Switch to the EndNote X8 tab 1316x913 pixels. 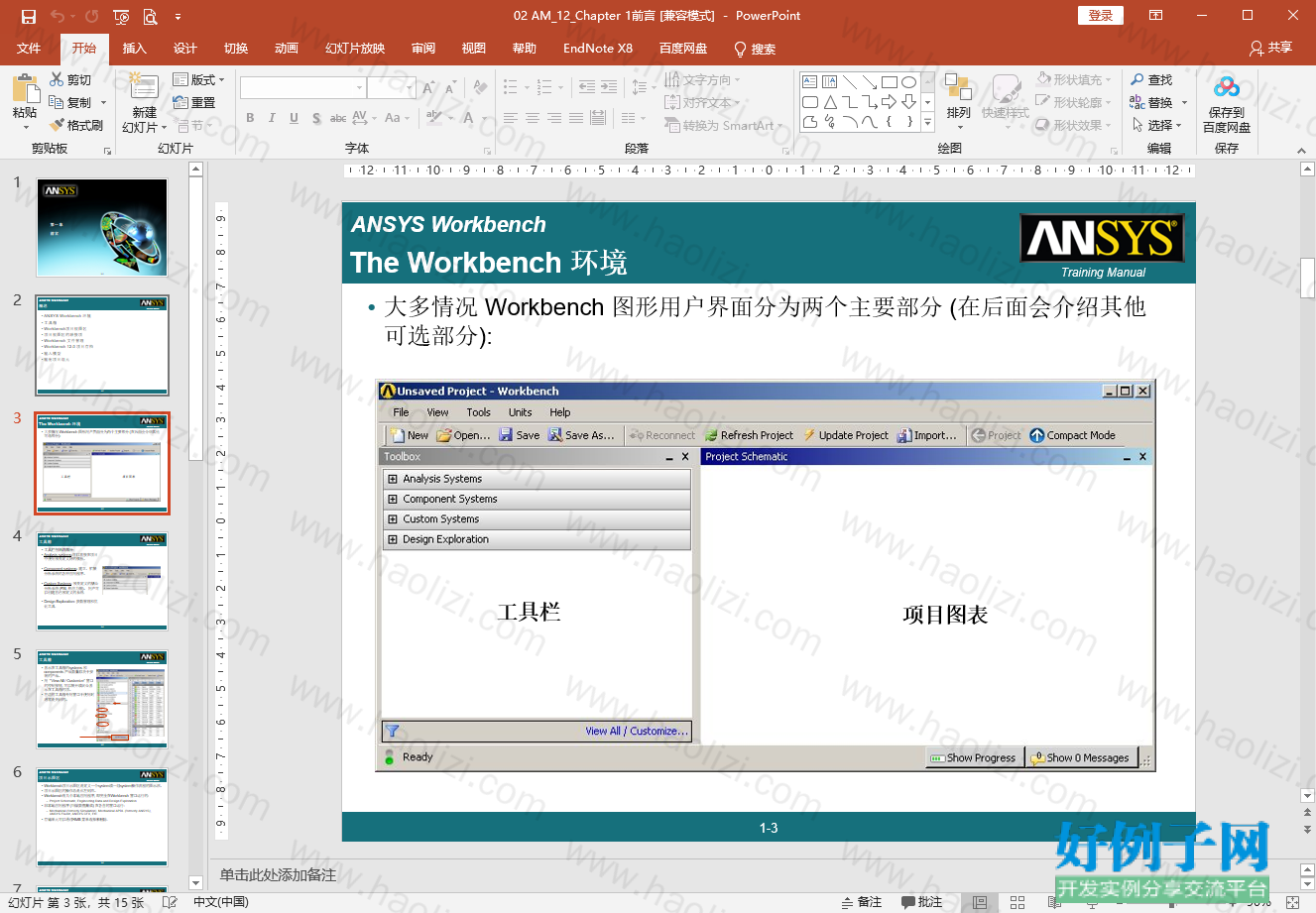point(597,49)
